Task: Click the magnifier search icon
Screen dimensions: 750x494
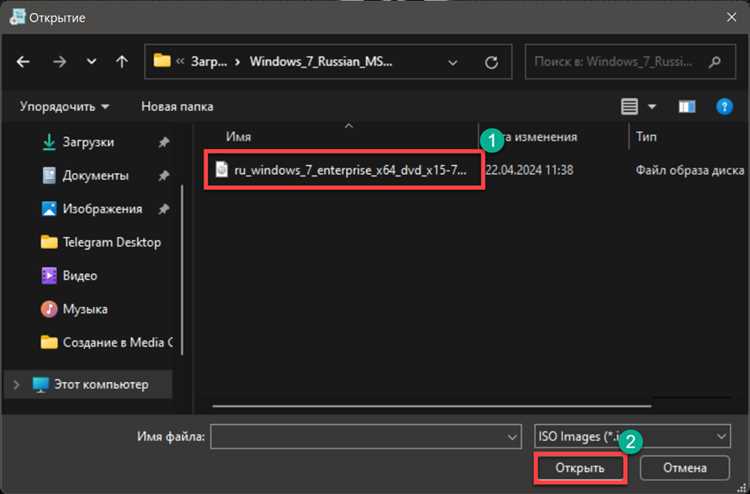Action: (715, 62)
